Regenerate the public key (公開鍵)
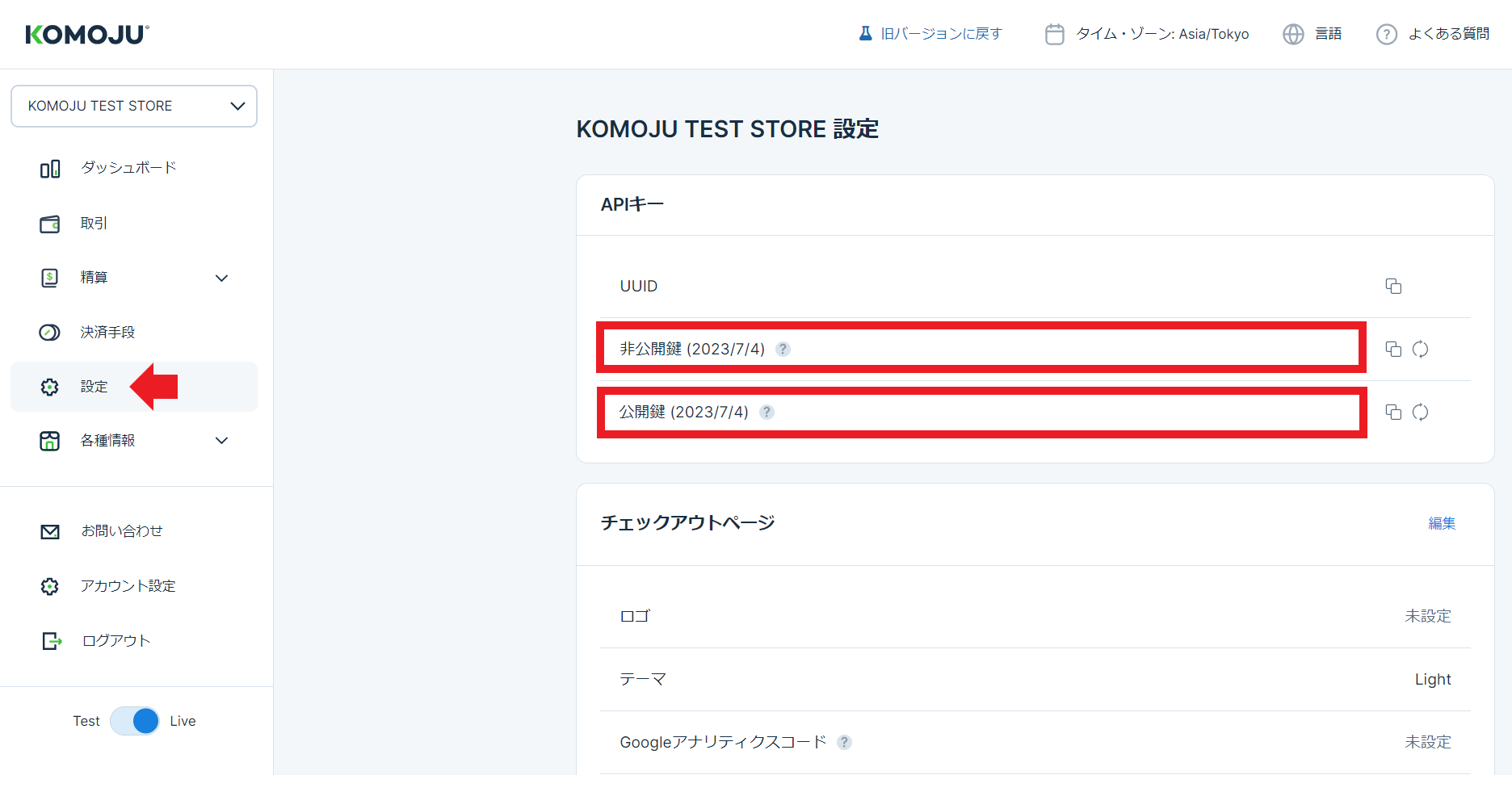 pos(1420,412)
